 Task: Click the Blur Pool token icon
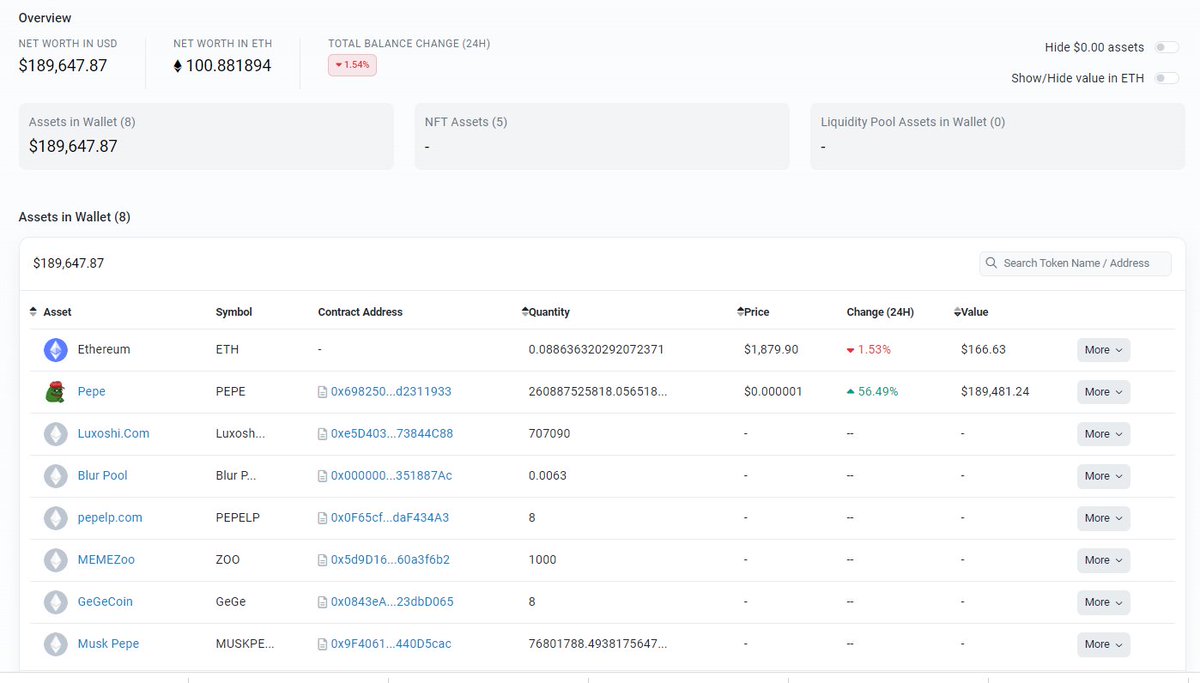point(55,476)
